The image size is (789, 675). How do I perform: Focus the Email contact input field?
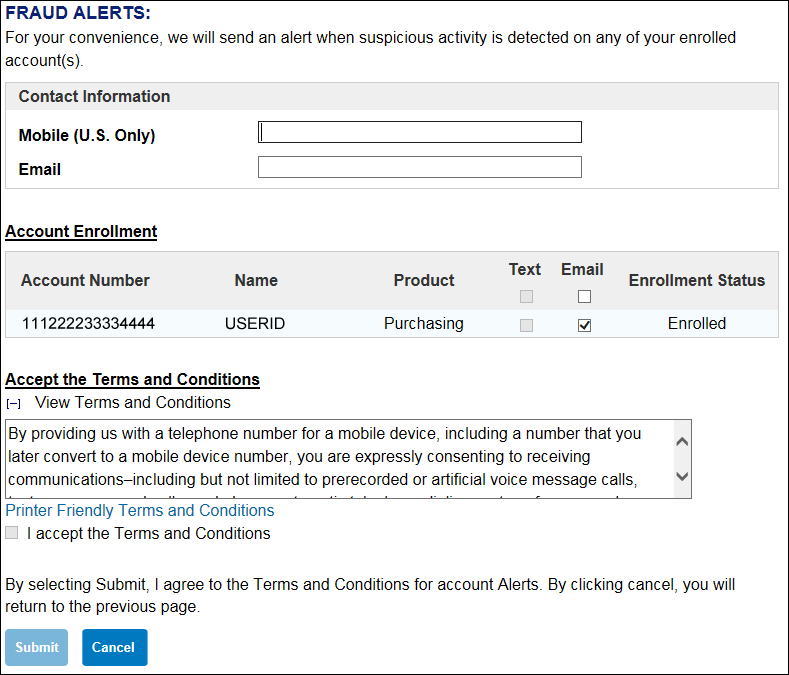[x=420, y=167]
